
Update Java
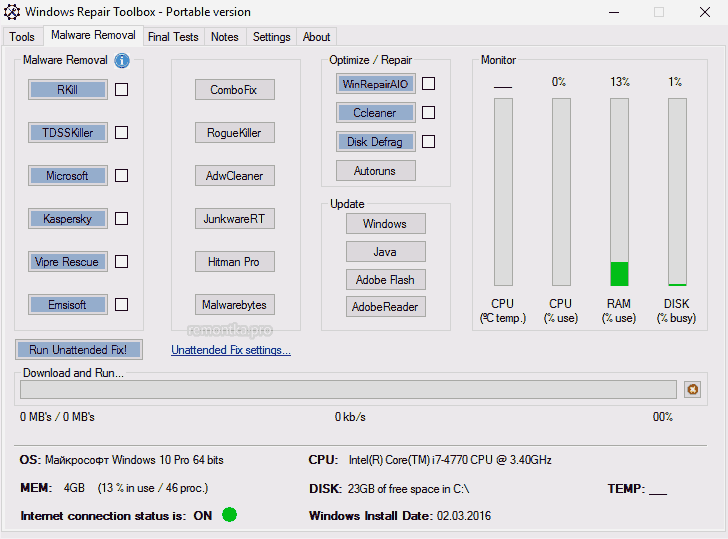(385, 252)
